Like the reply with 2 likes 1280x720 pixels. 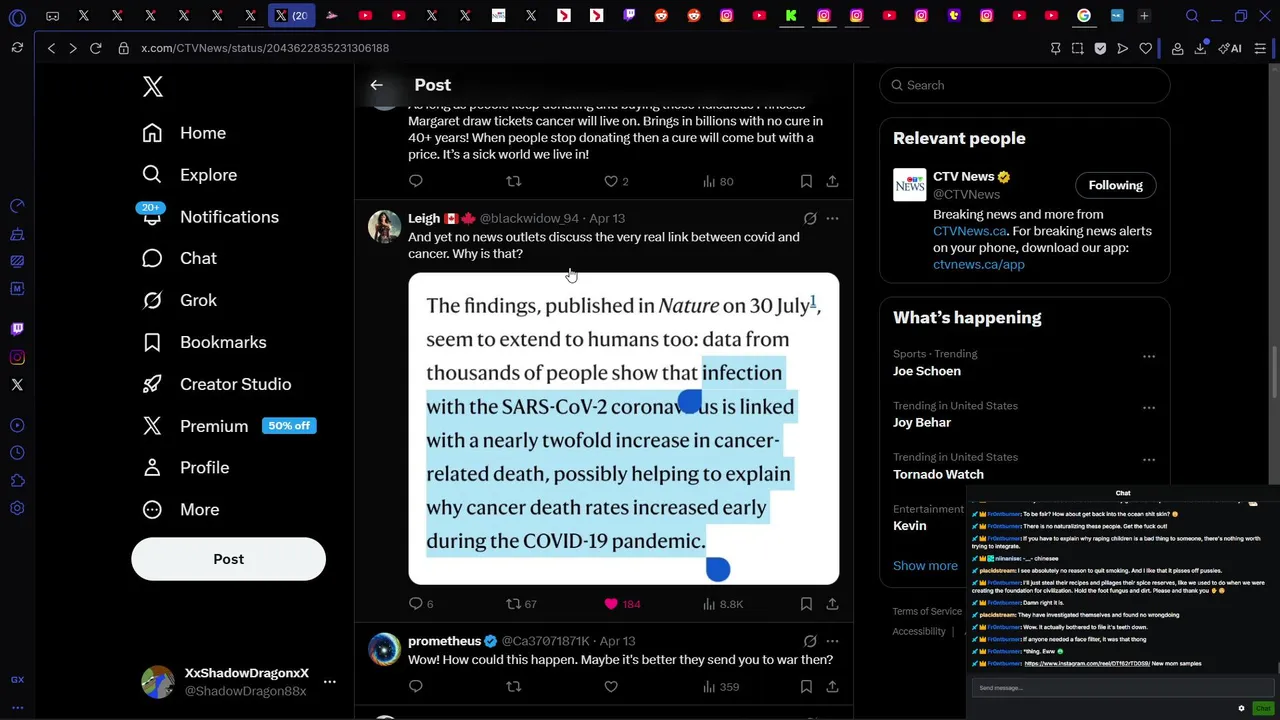coord(611,181)
